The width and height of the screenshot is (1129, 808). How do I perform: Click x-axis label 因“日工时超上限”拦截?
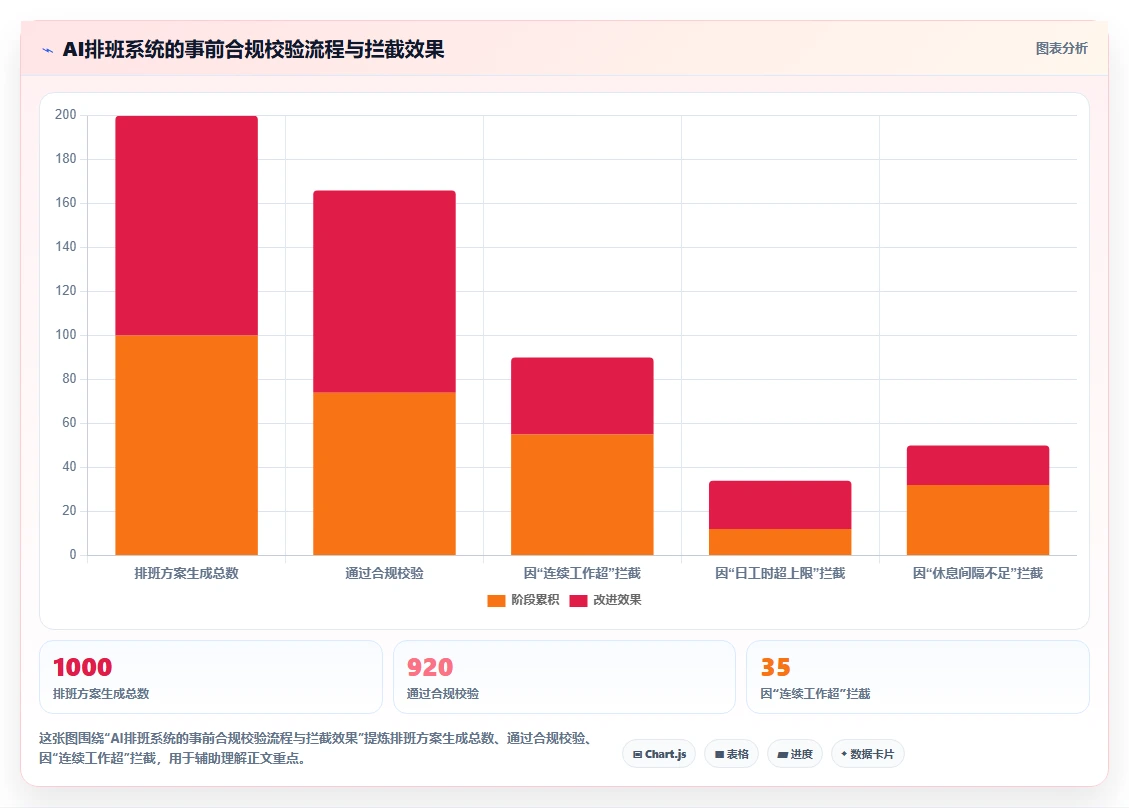[780, 573]
